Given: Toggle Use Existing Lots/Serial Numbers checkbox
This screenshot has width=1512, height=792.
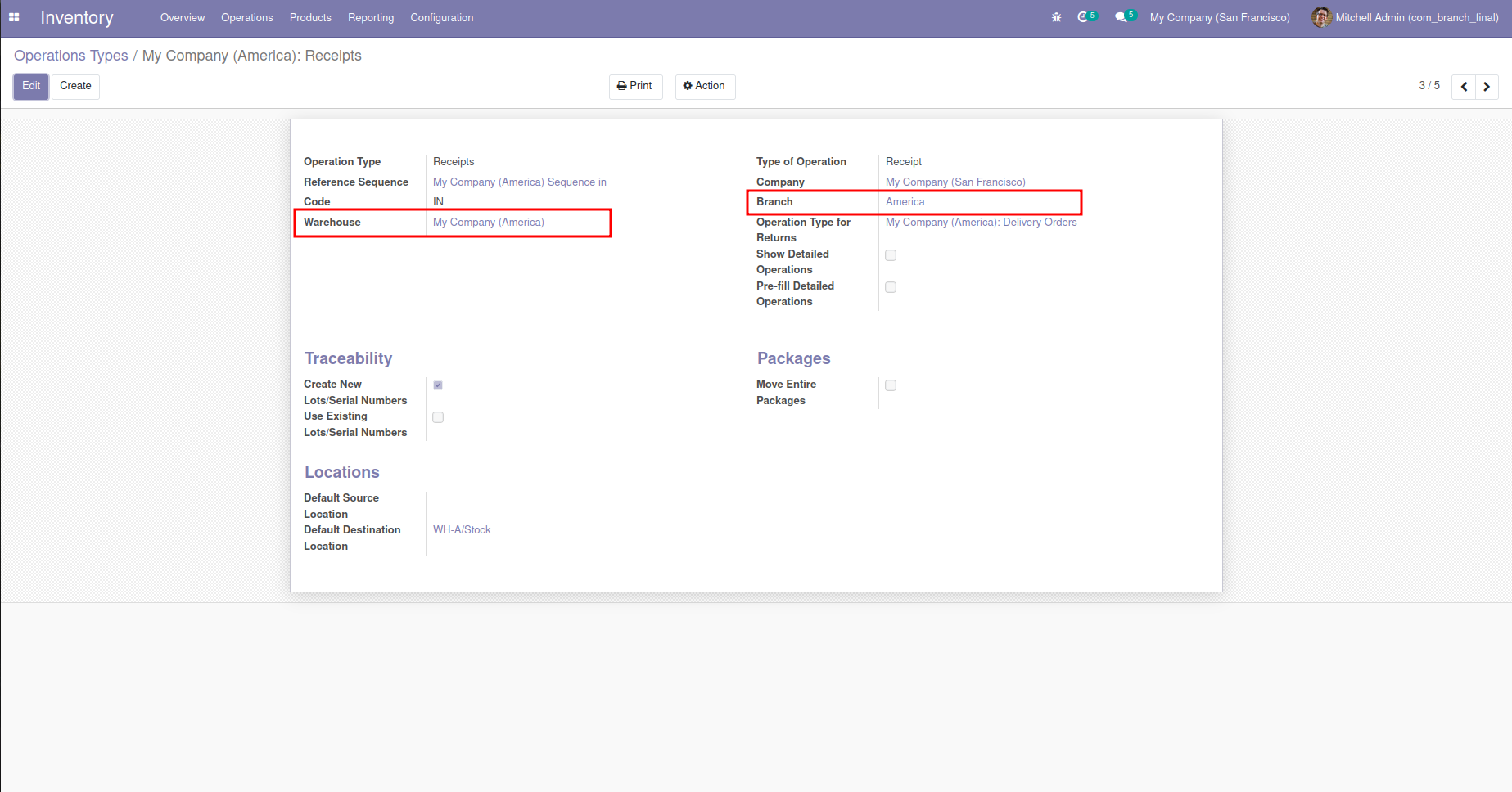Looking at the screenshot, I should click(x=438, y=417).
